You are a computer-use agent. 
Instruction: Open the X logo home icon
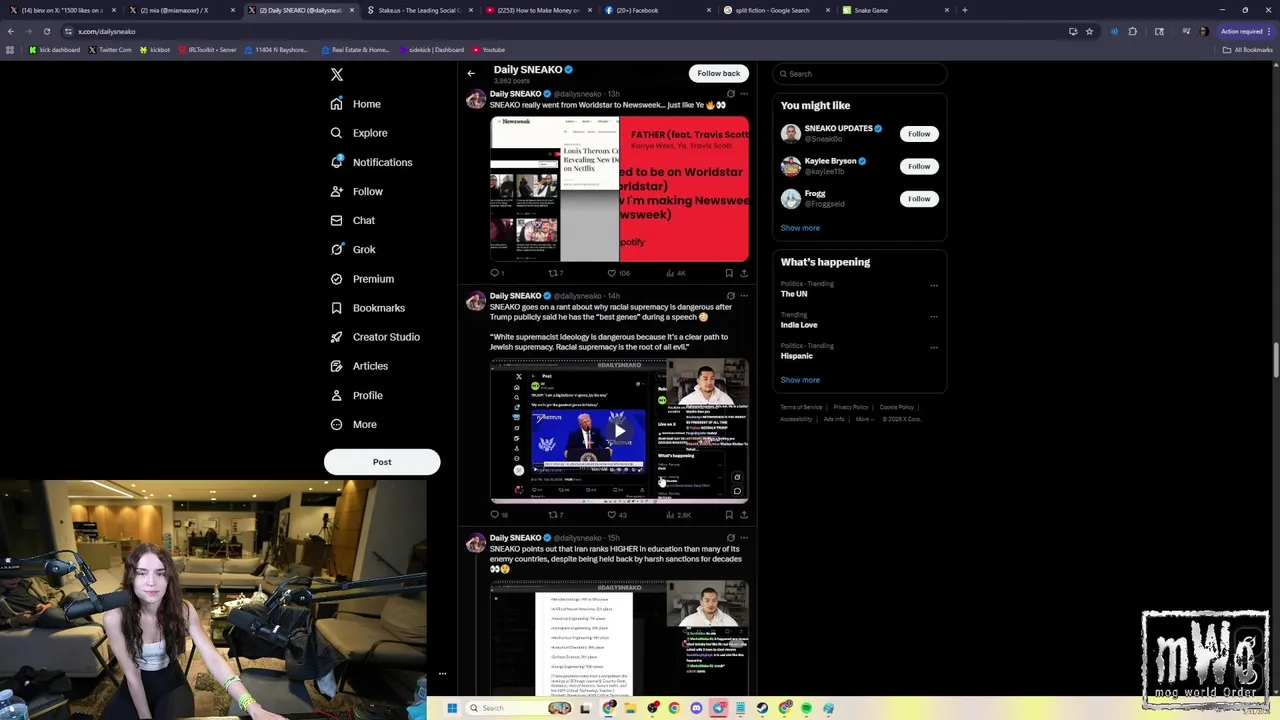pyautogui.click(x=337, y=75)
